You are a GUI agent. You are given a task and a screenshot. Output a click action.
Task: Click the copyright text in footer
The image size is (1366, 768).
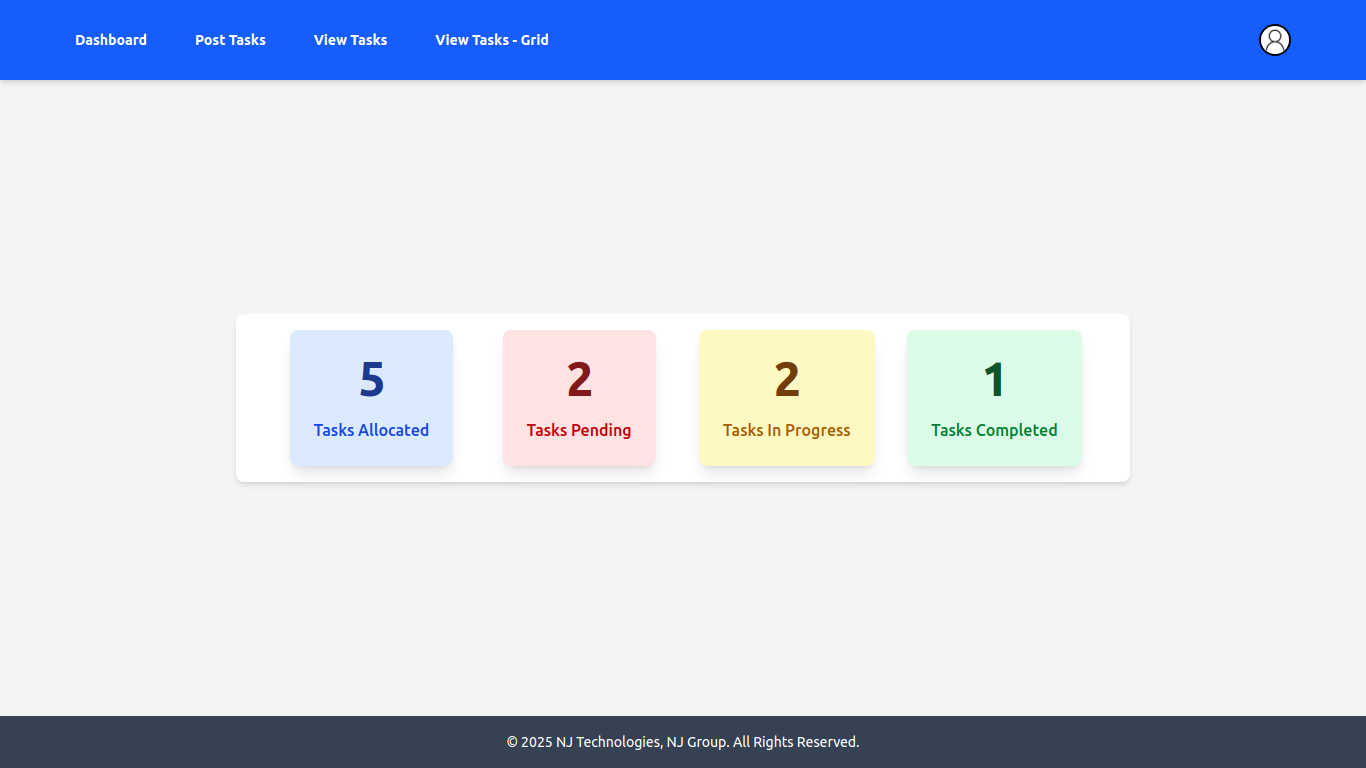[x=683, y=742]
